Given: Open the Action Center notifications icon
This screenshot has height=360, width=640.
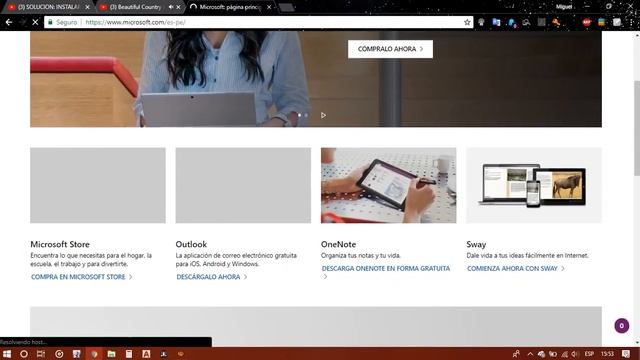Looking at the screenshot, I should [626, 354].
